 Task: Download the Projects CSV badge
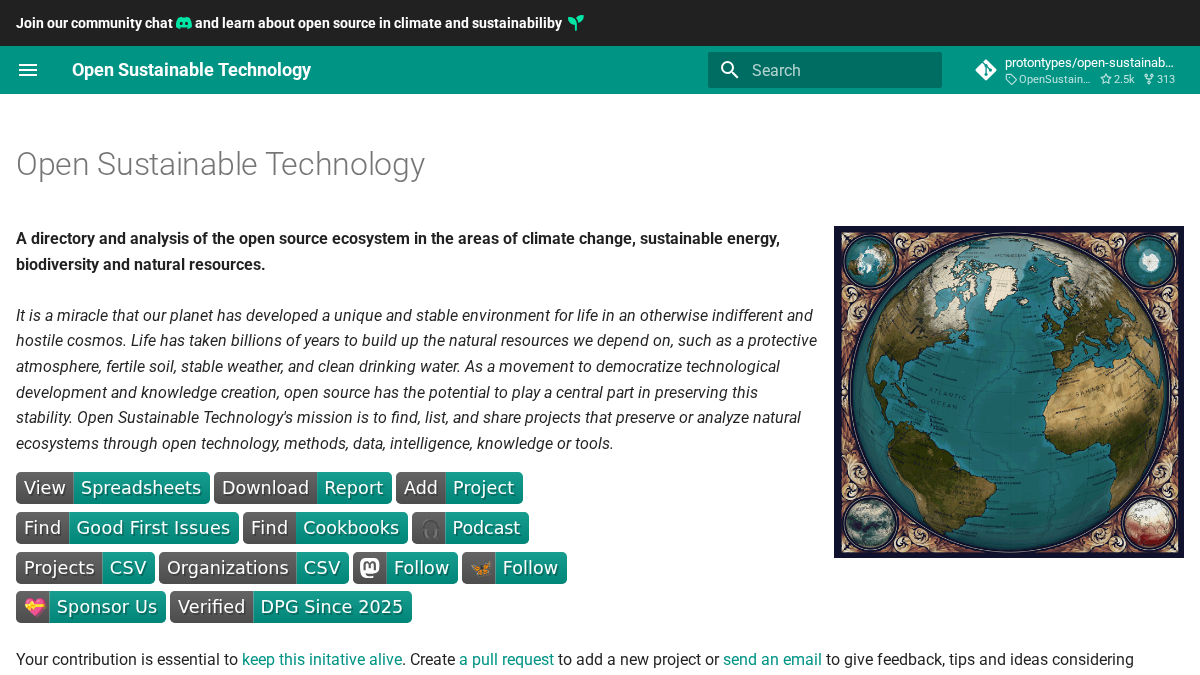(85, 568)
